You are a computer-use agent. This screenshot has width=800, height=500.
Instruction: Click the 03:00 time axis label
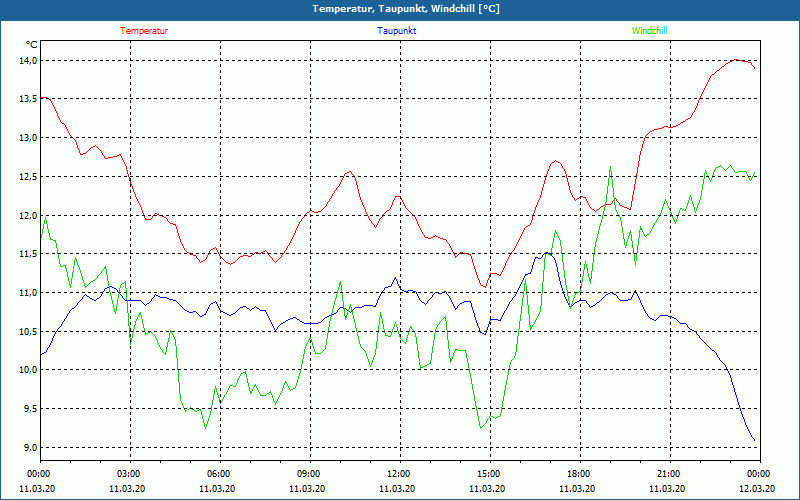(x=129, y=474)
